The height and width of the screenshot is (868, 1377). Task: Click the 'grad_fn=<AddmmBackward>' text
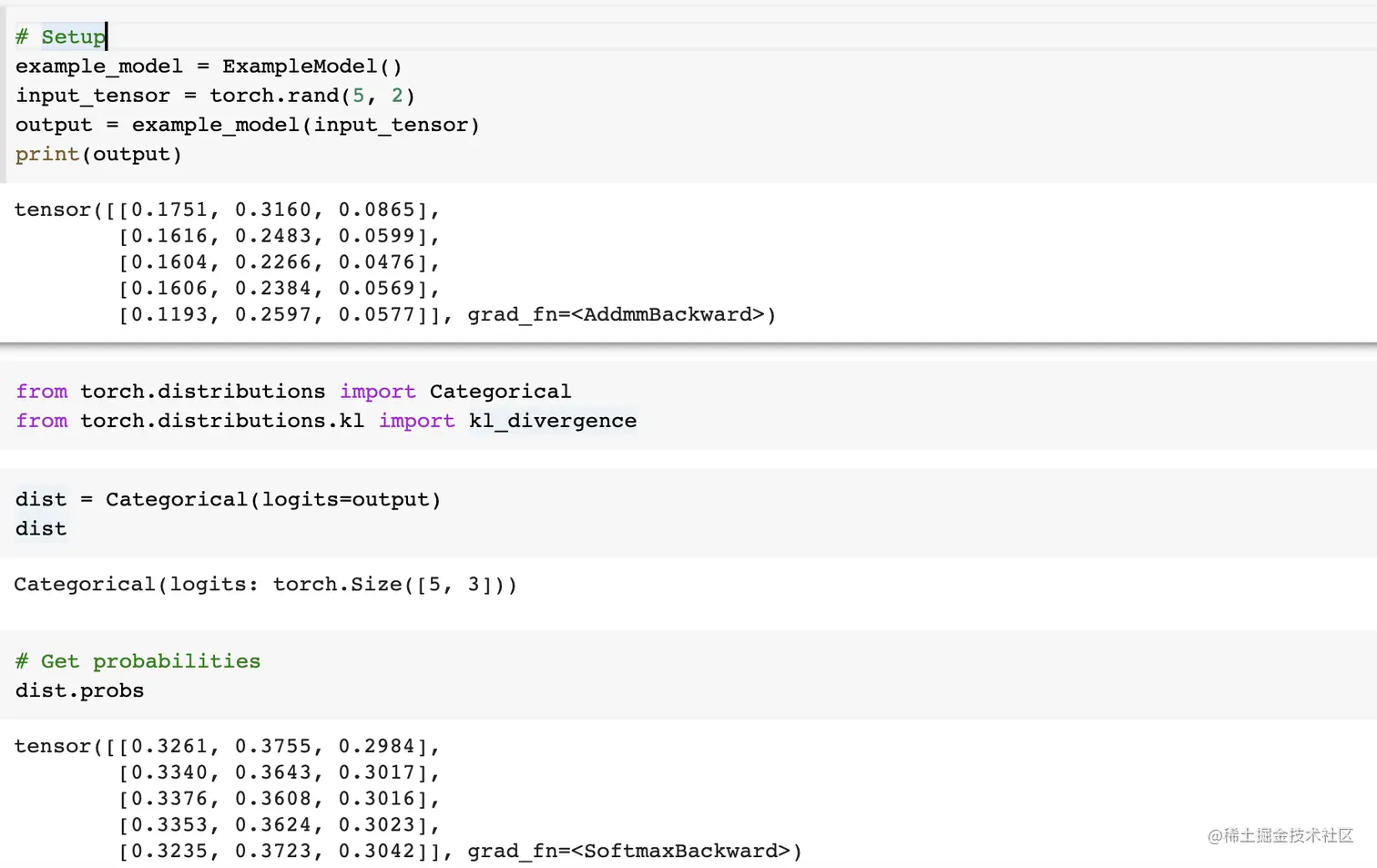coord(617,314)
